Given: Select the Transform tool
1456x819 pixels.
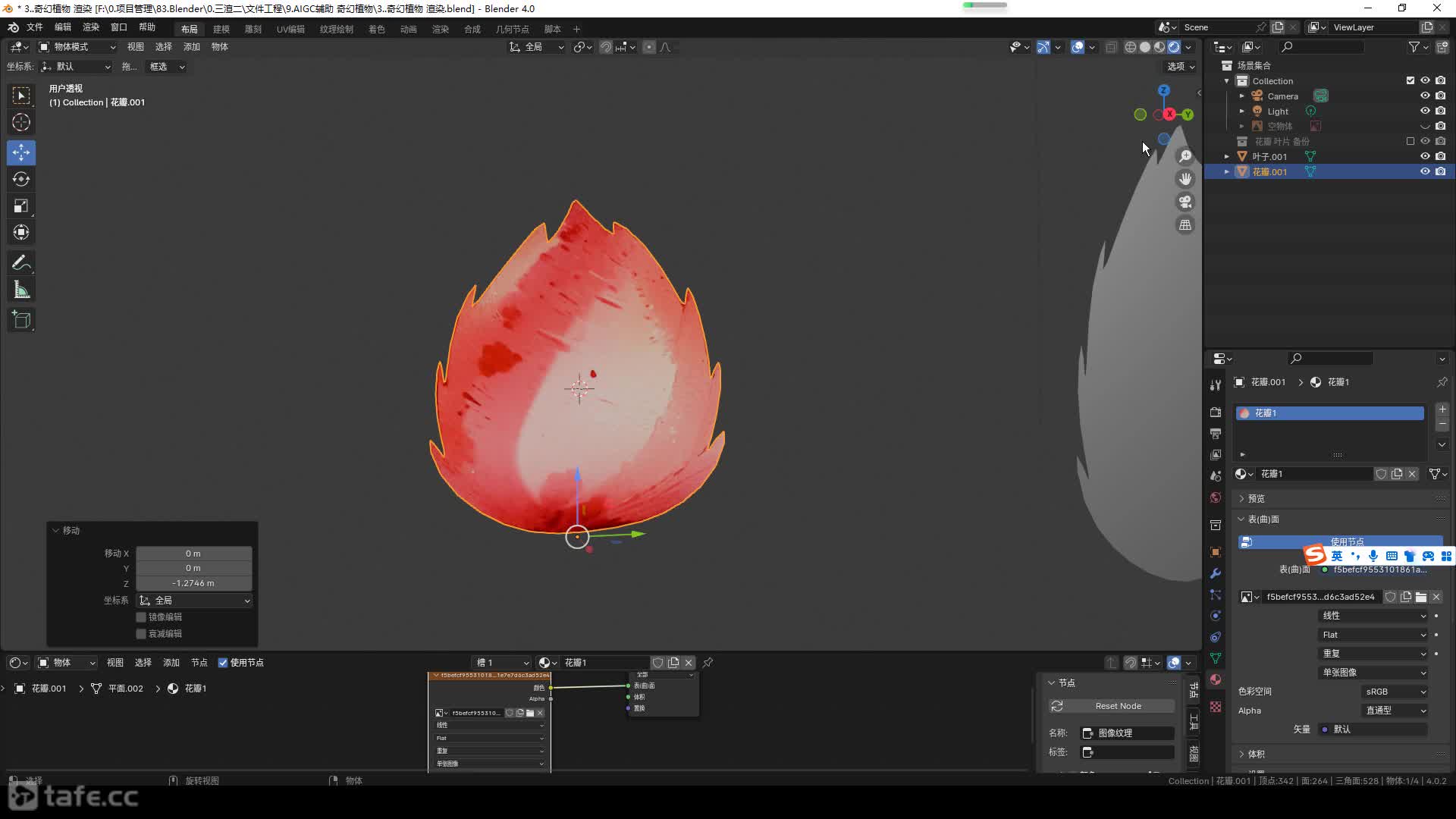Looking at the screenshot, I should 21,232.
